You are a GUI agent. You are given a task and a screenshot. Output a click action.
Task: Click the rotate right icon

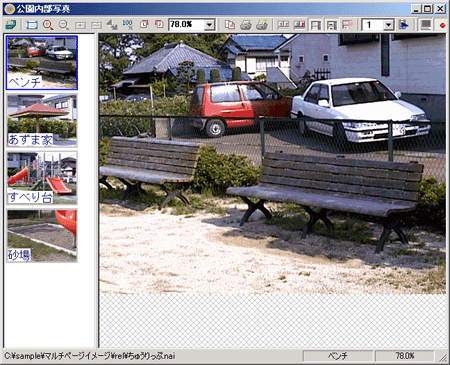coord(159,24)
